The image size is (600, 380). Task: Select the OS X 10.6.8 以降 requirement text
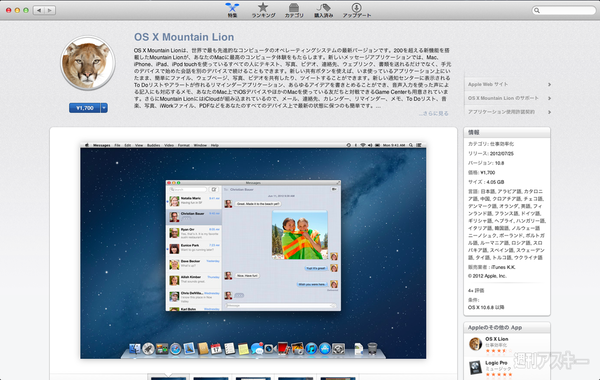[x=486, y=307]
